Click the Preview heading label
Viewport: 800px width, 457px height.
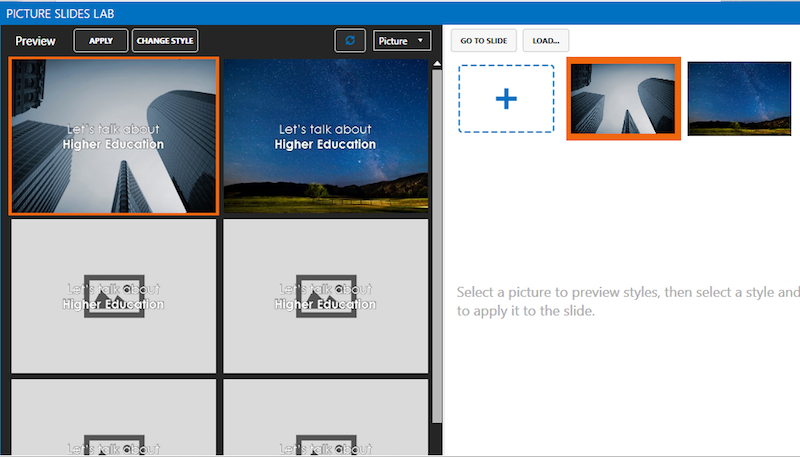pos(35,41)
